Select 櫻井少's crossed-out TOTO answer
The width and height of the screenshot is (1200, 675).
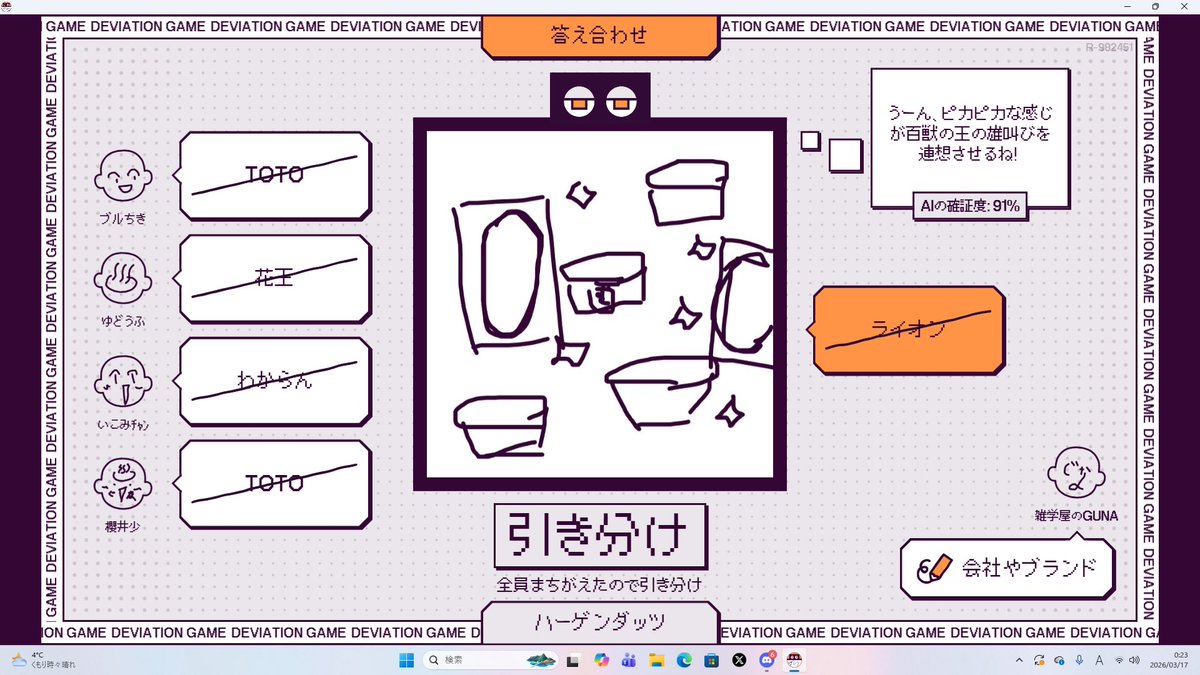coord(275,484)
